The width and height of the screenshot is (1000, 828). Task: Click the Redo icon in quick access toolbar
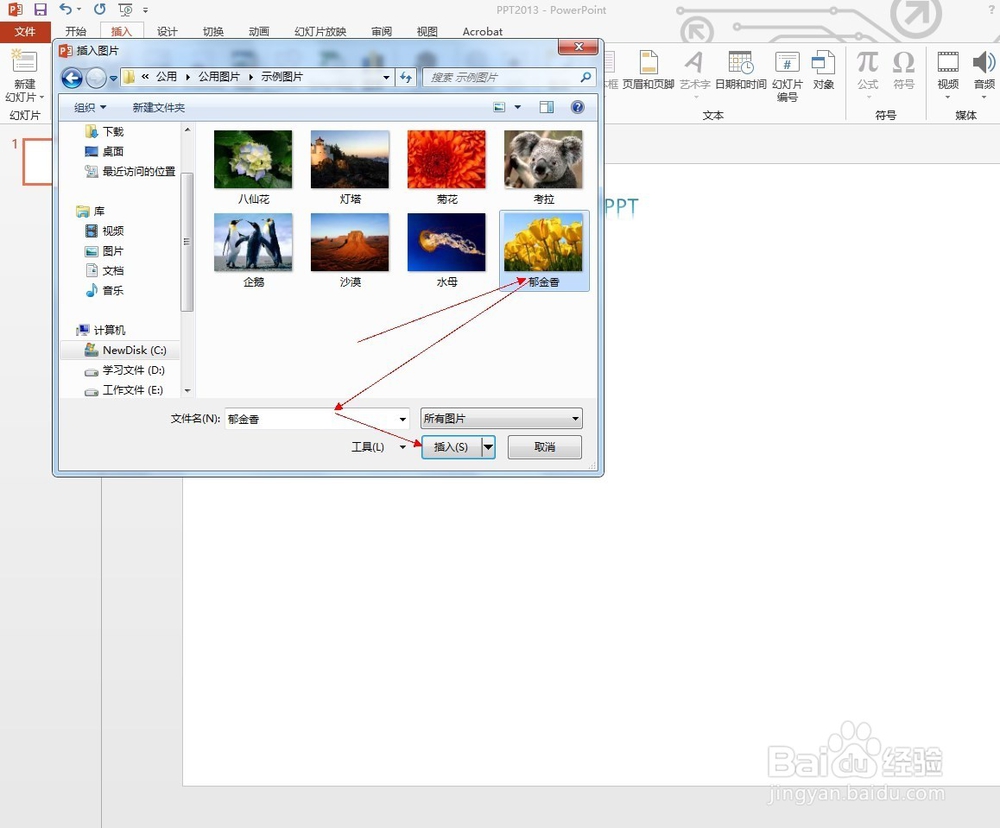click(99, 9)
